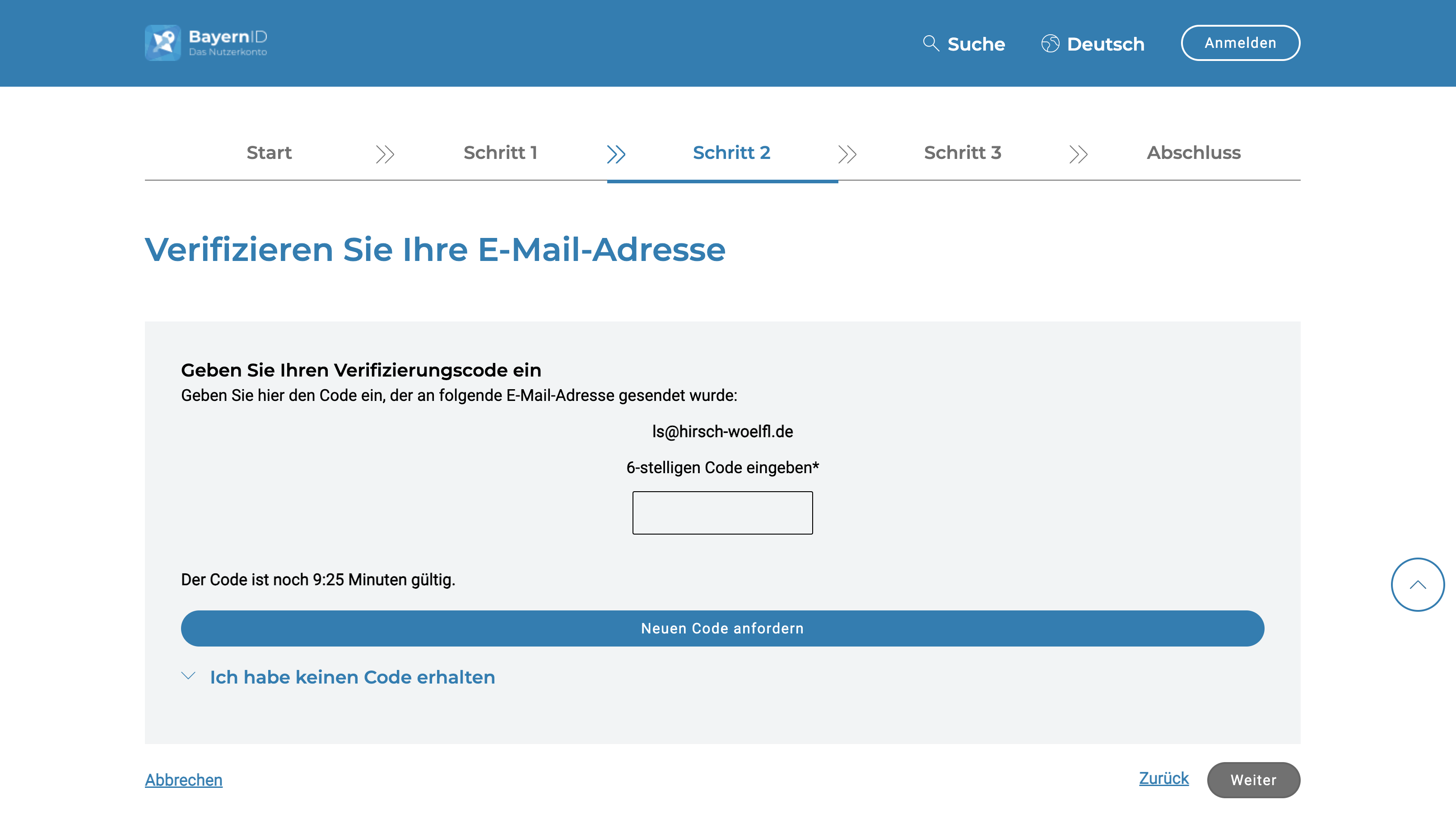This screenshot has width=1456, height=819.
Task: Click chevron icon beside 'Ich habe keinen Code erhalten'
Action: (188, 676)
